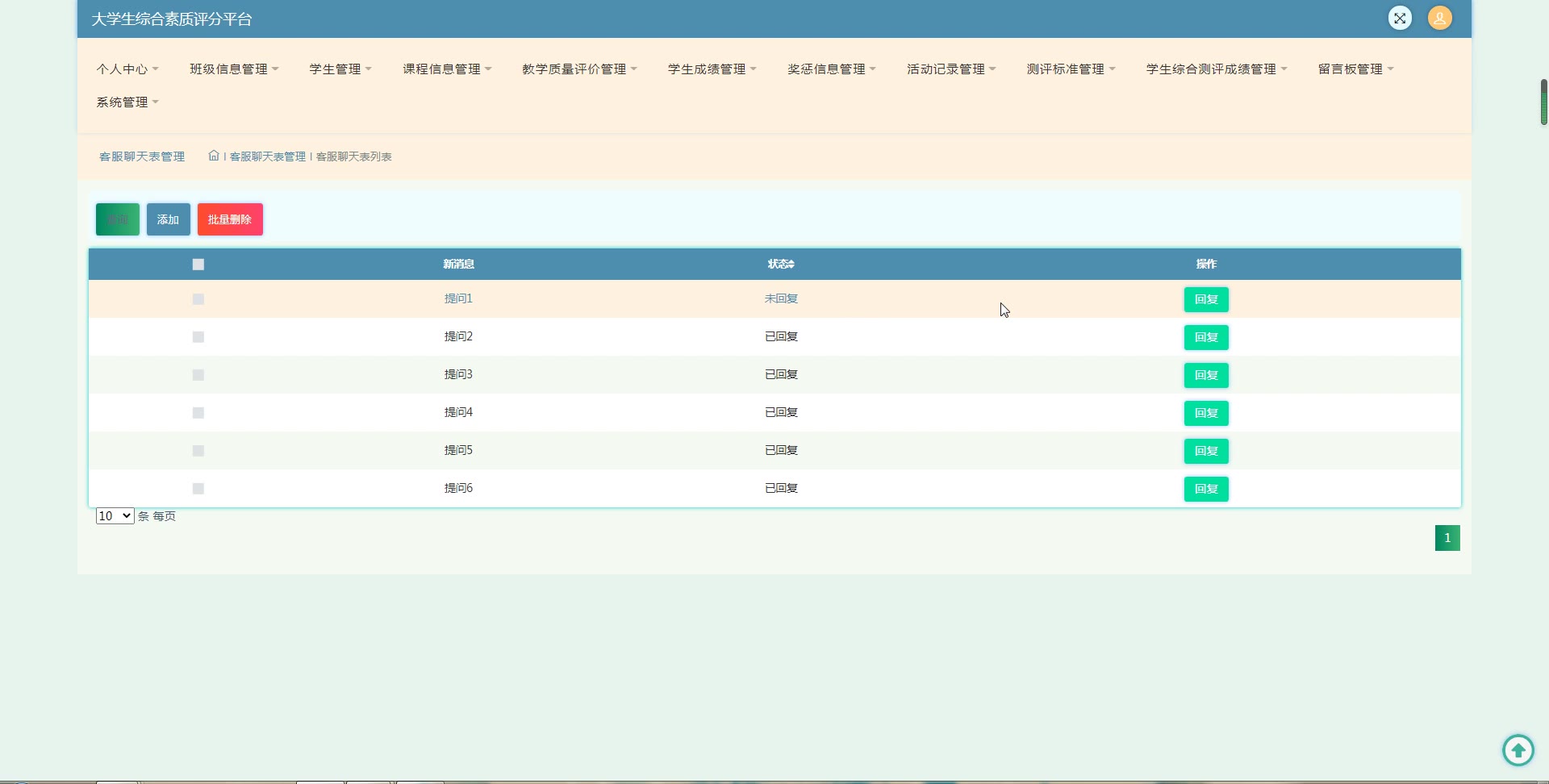
Task: Click the page vertical scrollbar thumb
Action: pos(1543,102)
